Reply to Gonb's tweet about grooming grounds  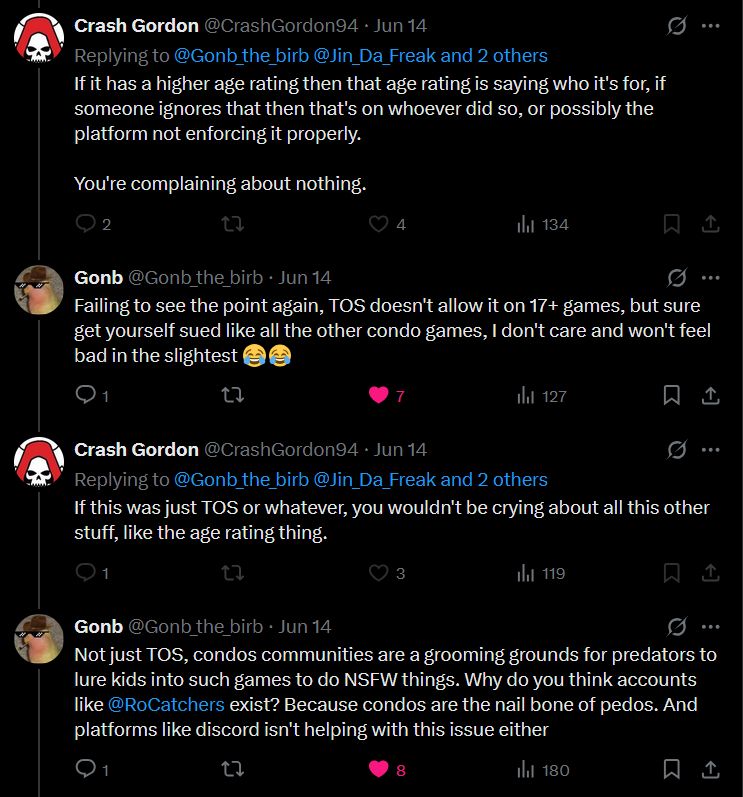click(86, 769)
